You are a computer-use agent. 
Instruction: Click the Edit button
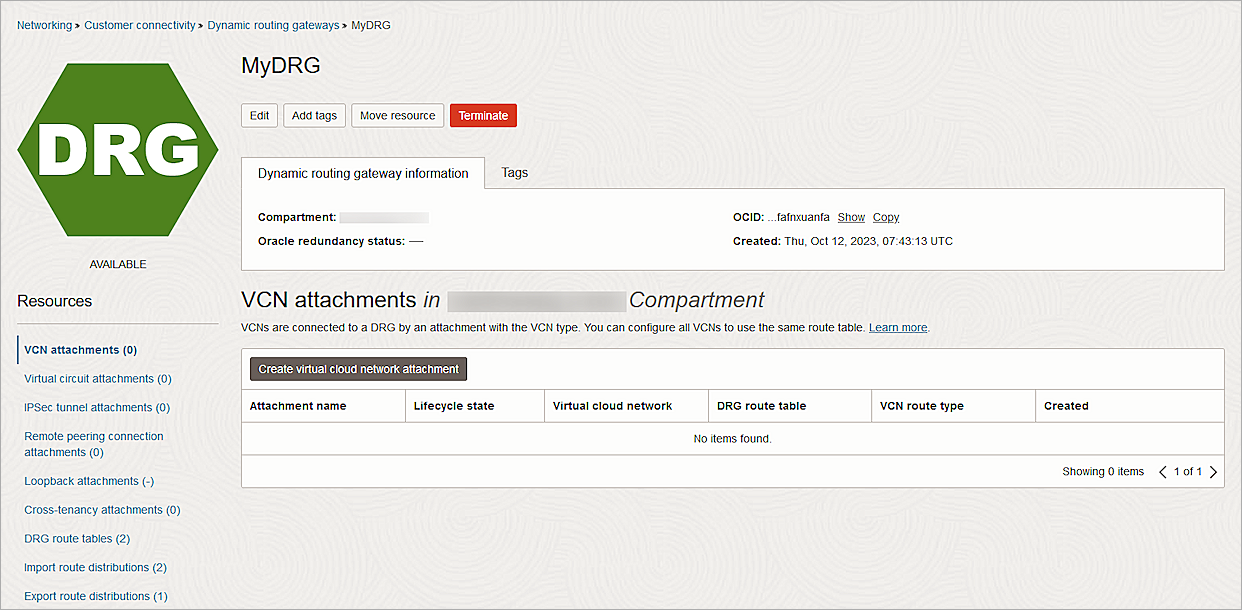(259, 115)
